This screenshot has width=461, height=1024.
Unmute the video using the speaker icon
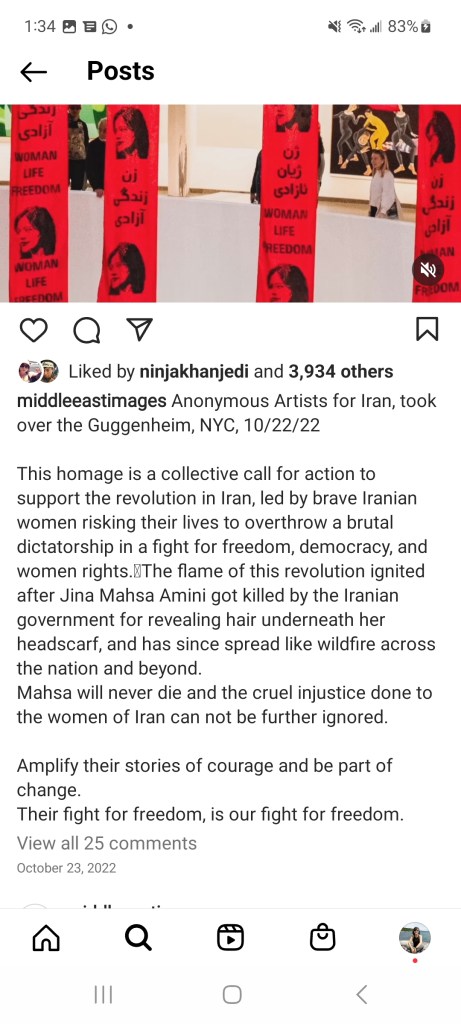point(428,268)
